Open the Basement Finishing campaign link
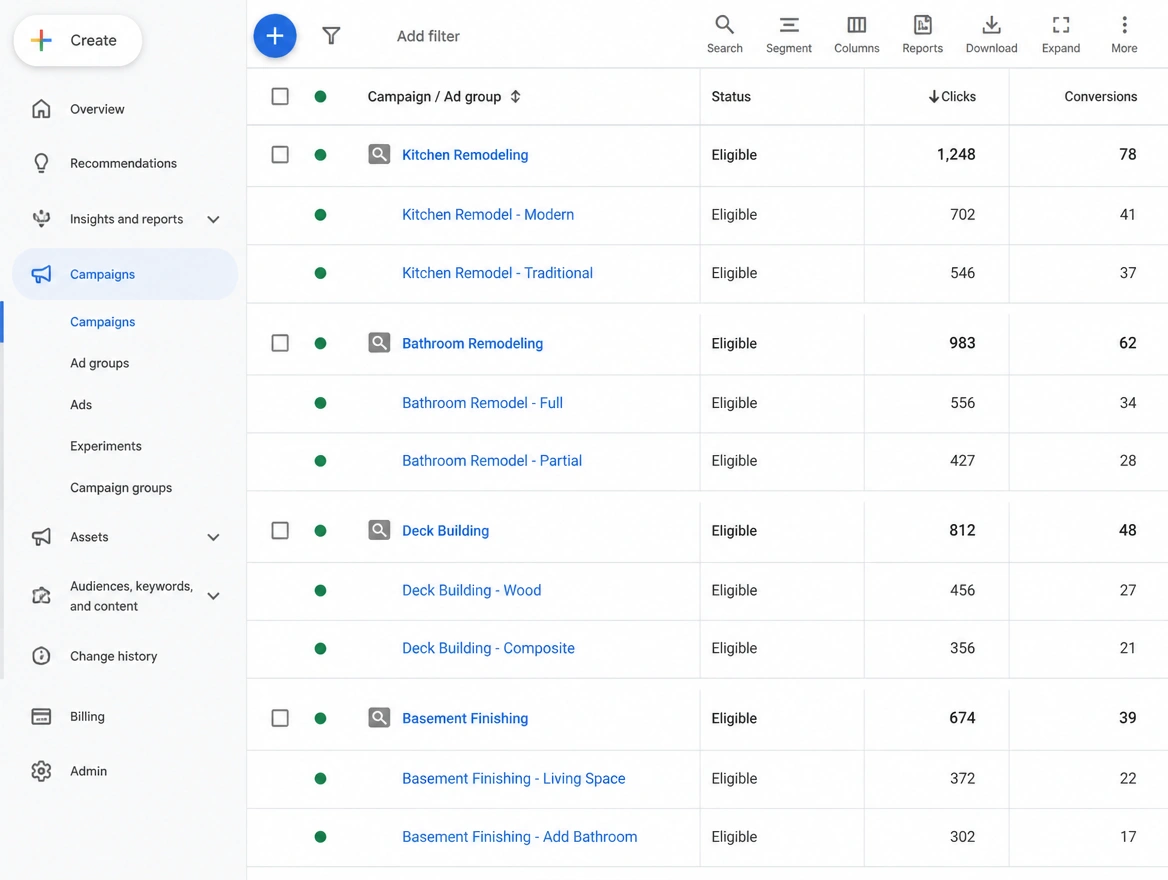This screenshot has width=1168, height=880. click(465, 718)
